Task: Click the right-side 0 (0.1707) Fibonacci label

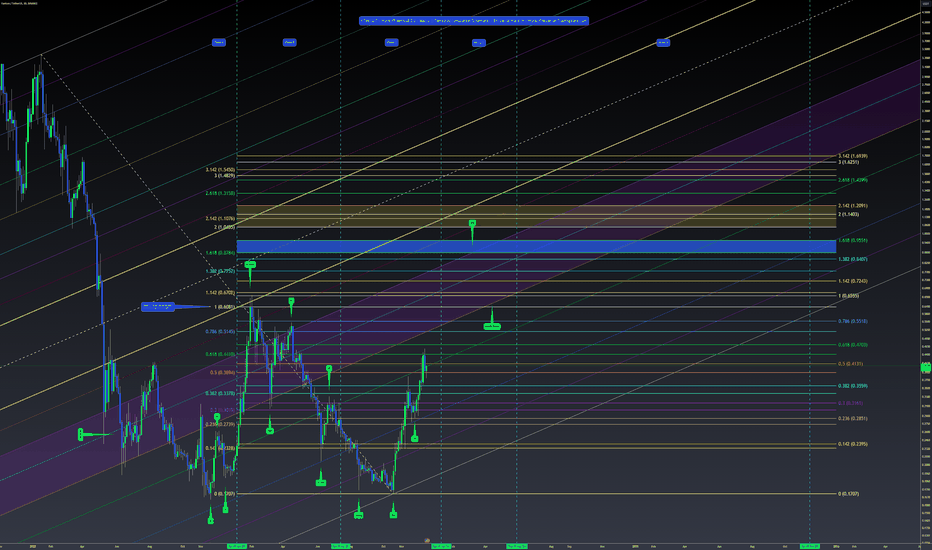Action: 848,494
